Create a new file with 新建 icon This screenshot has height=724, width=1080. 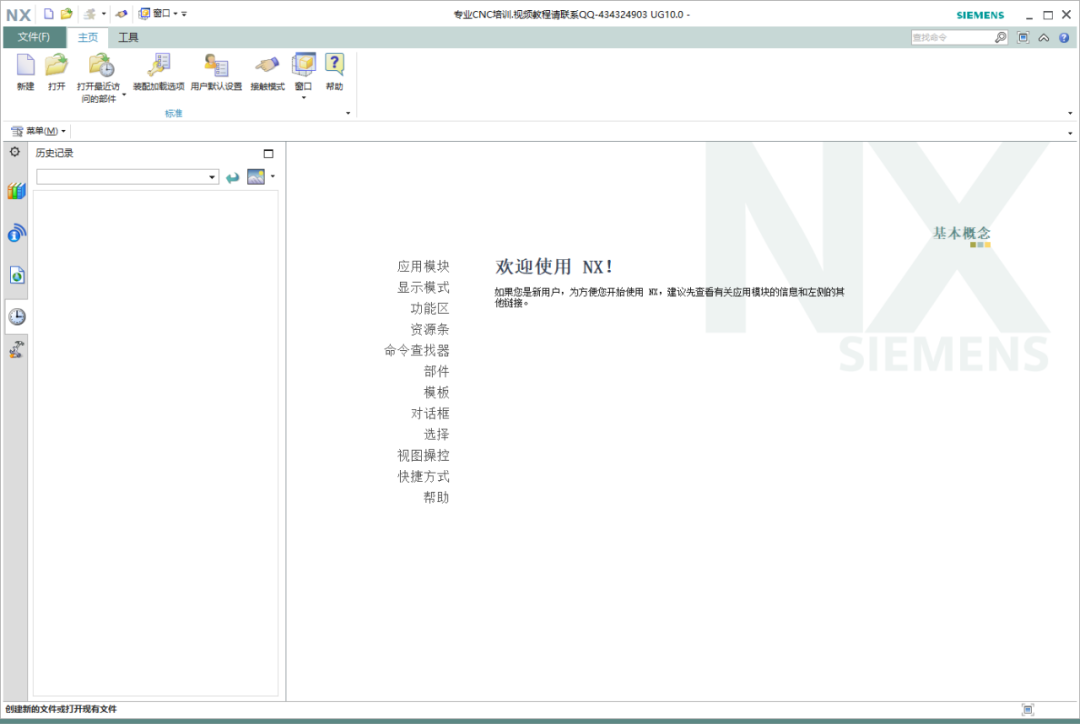[x=25, y=72]
